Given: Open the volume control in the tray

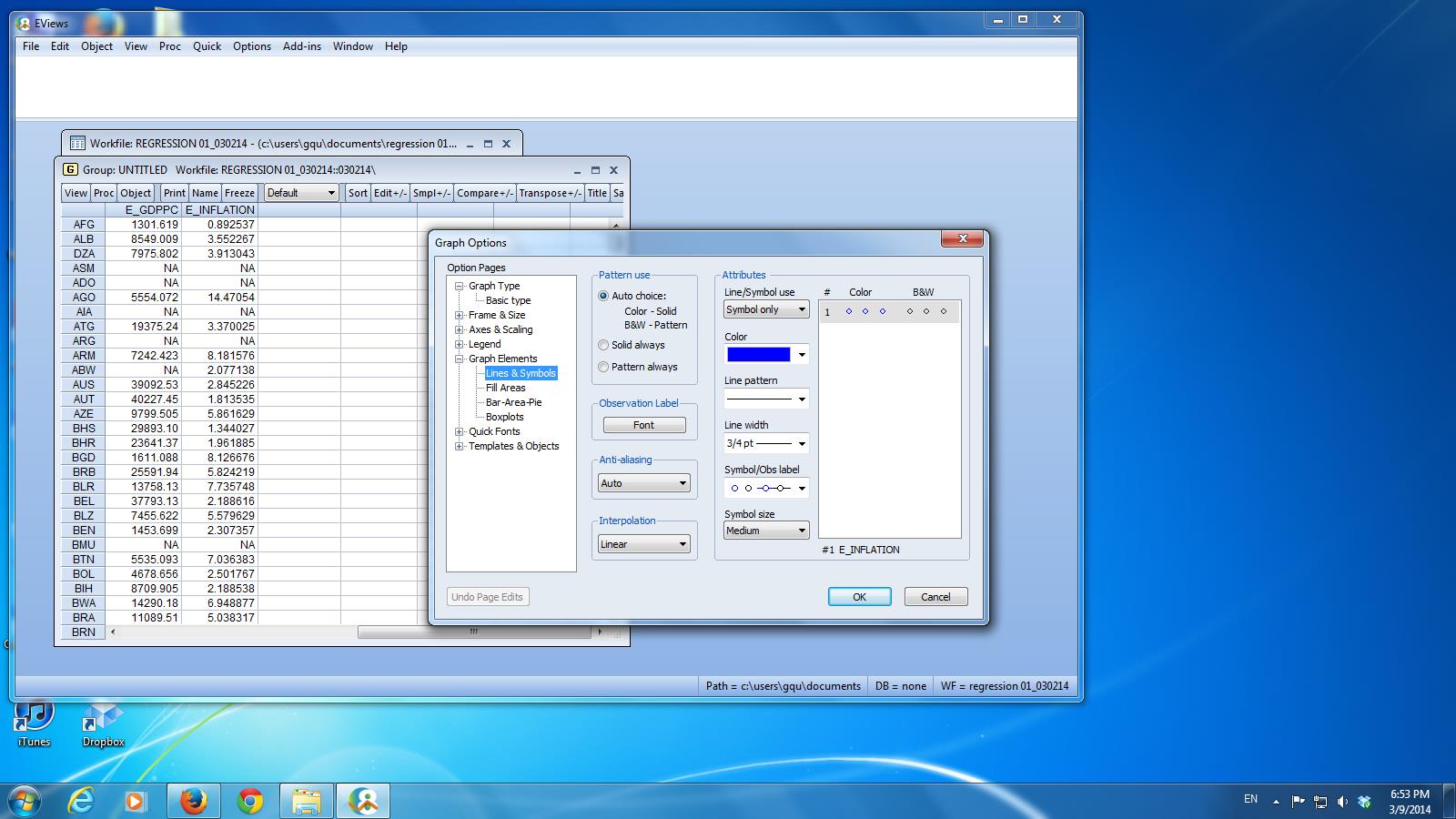Looking at the screenshot, I should click(x=1342, y=802).
